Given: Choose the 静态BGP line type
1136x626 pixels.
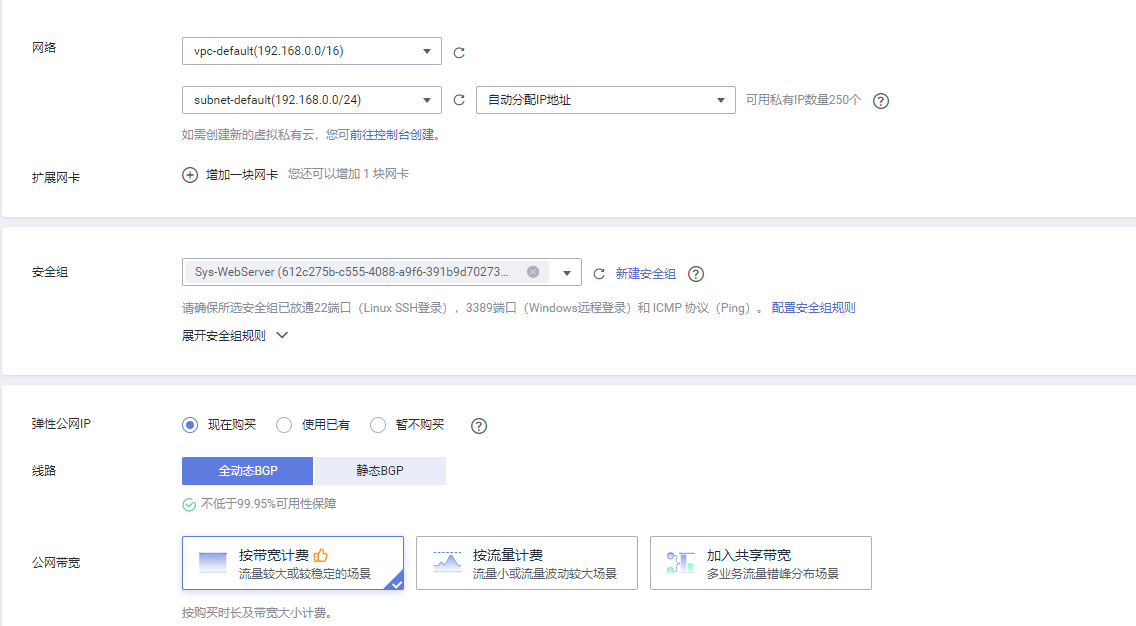Looking at the screenshot, I should tap(380, 471).
